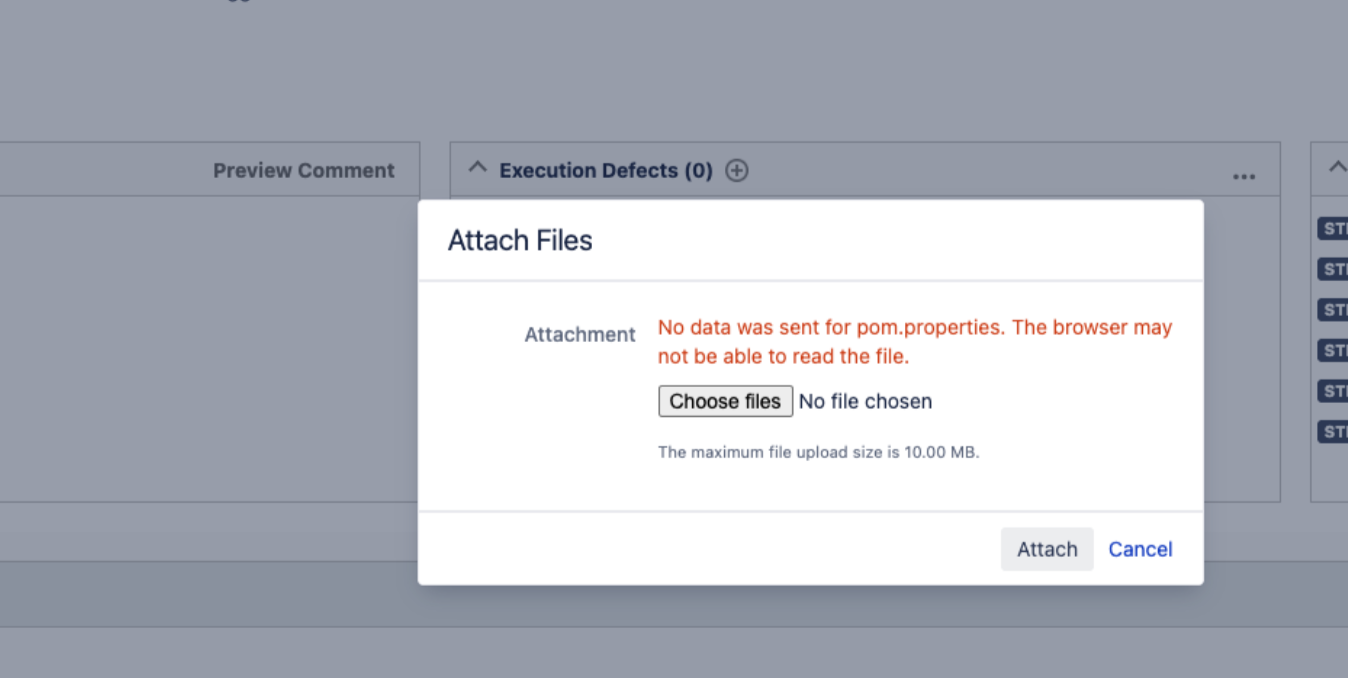The height and width of the screenshot is (678, 1348).
Task: Click the fifth status badge from the top
Action: coord(1334,391)
